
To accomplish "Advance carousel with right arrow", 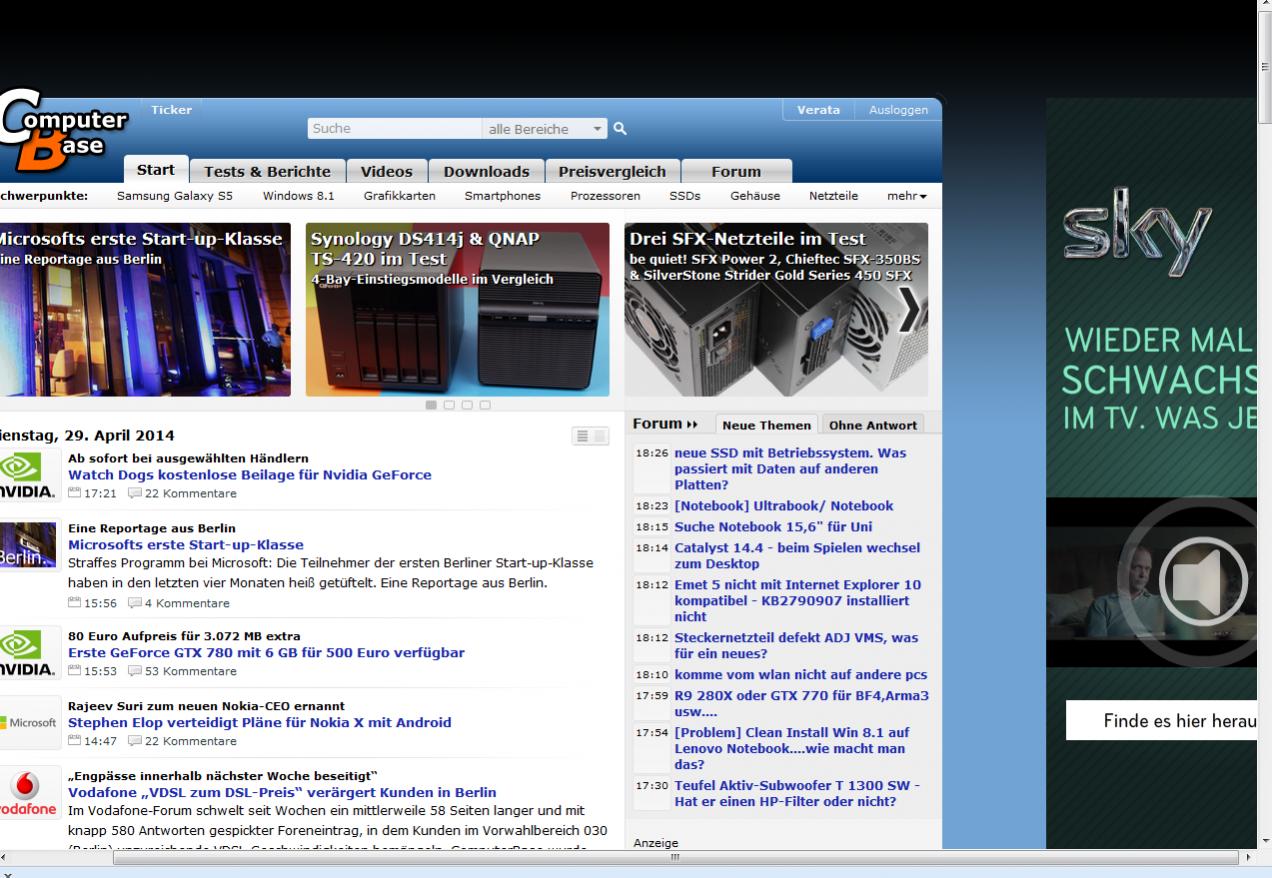I will [911, 310].
